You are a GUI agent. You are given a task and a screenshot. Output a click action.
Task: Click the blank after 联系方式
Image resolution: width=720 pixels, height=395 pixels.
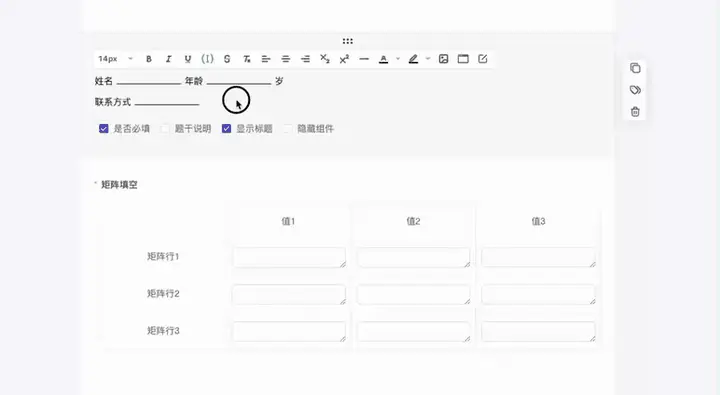(x=167, y=102)
